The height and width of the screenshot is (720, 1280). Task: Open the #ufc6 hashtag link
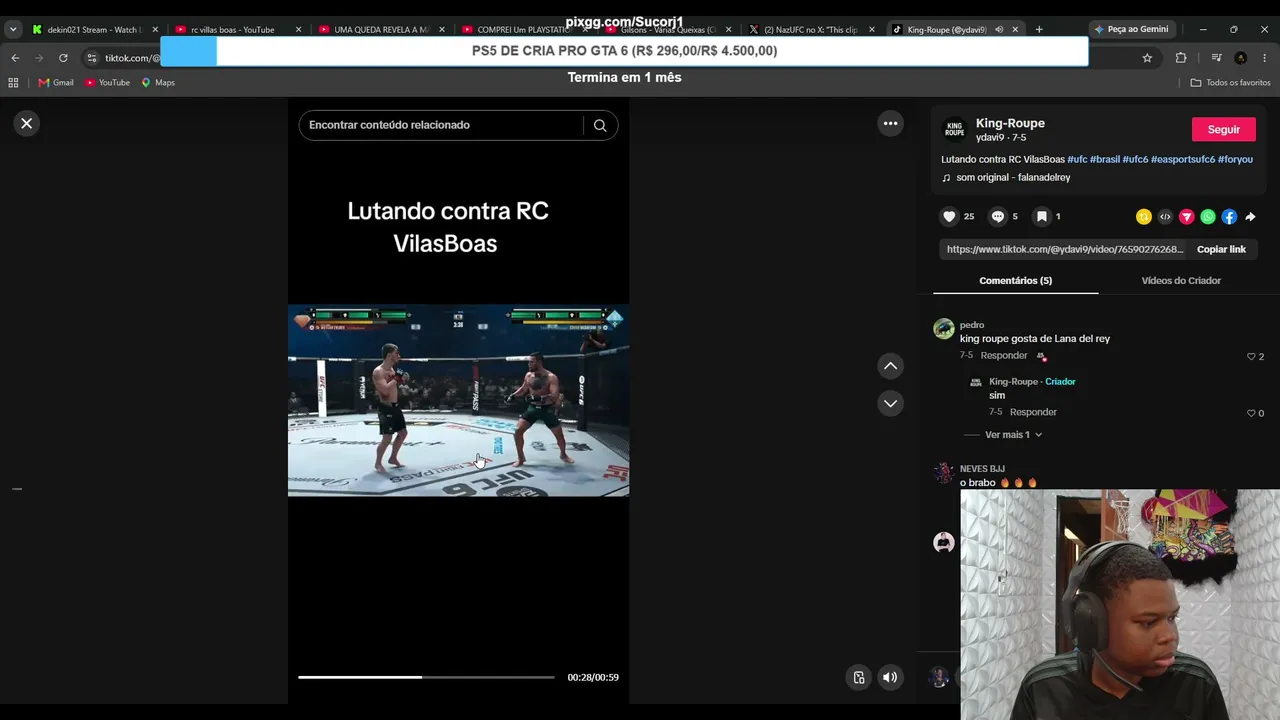pyautogui.click(x=1135, y=159)
